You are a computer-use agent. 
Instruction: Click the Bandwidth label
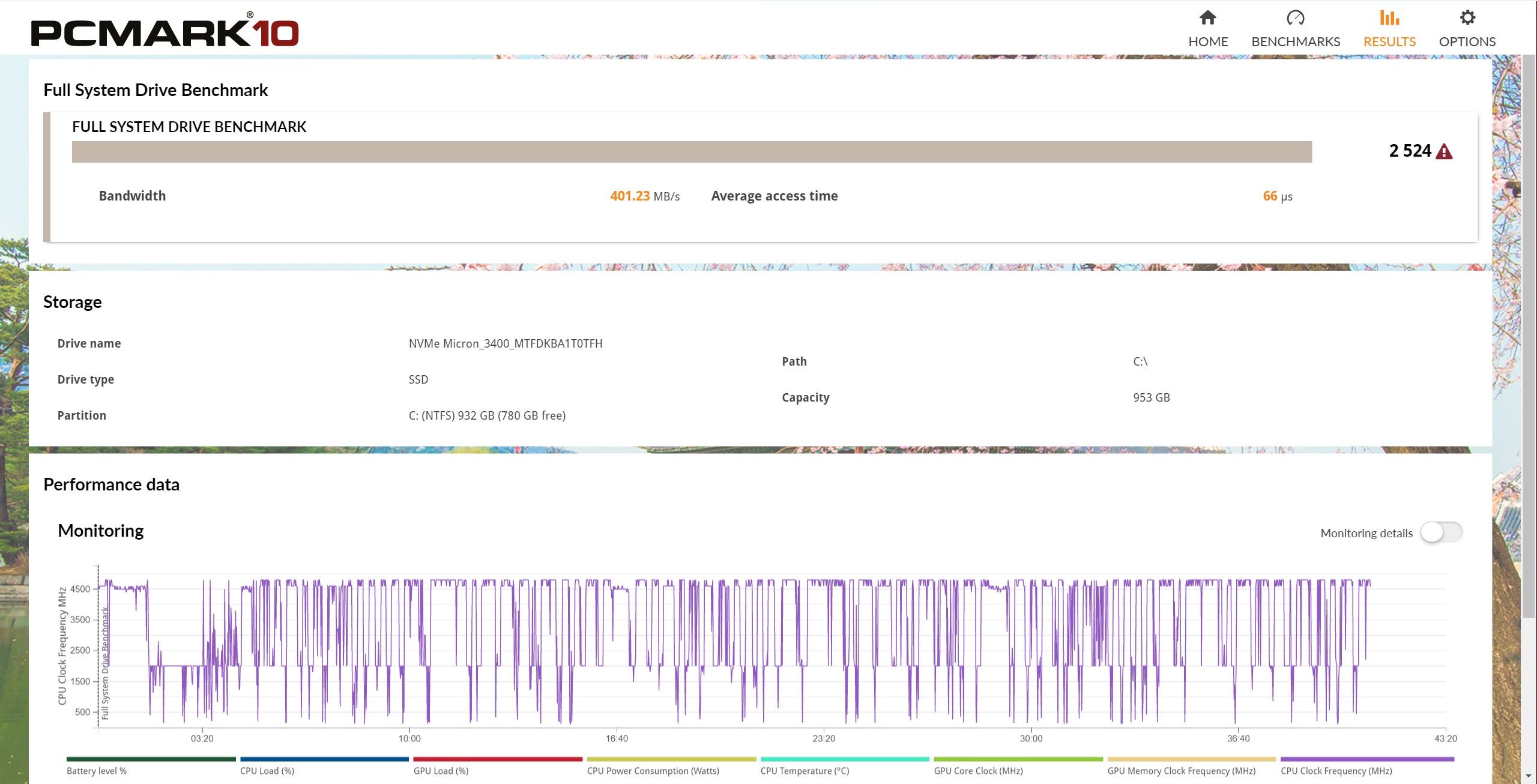(132, 196)
